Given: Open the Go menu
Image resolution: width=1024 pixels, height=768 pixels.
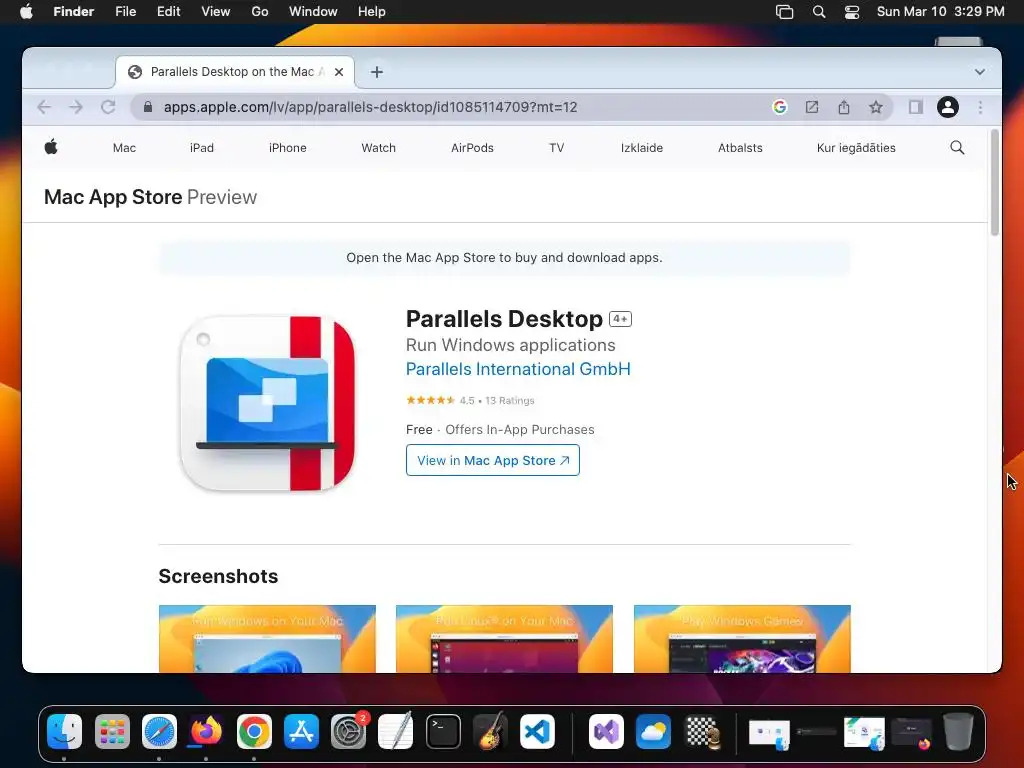Looking at the screenshot, I should 260,11.
